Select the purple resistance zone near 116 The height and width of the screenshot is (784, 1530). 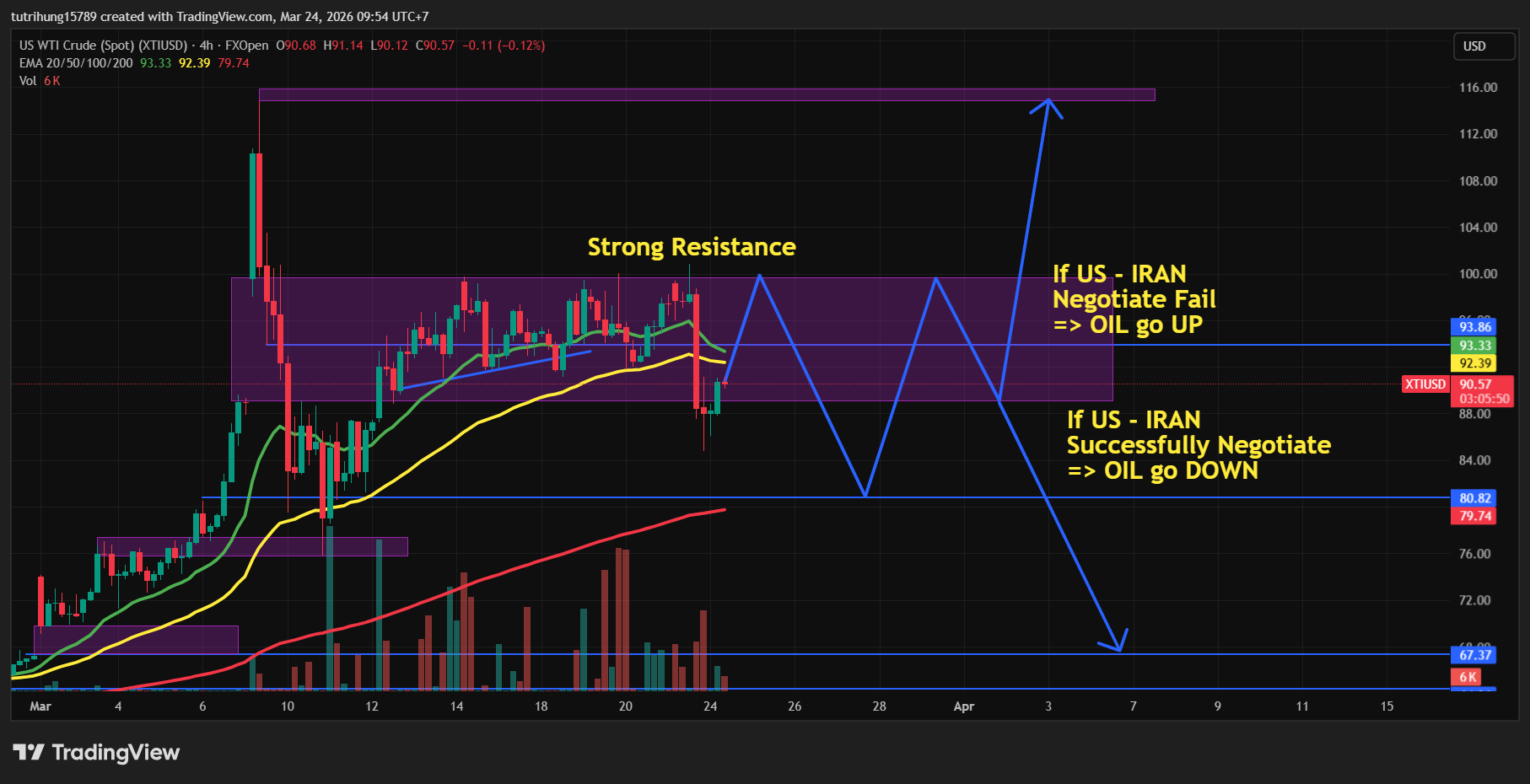(x=707, y=94)
